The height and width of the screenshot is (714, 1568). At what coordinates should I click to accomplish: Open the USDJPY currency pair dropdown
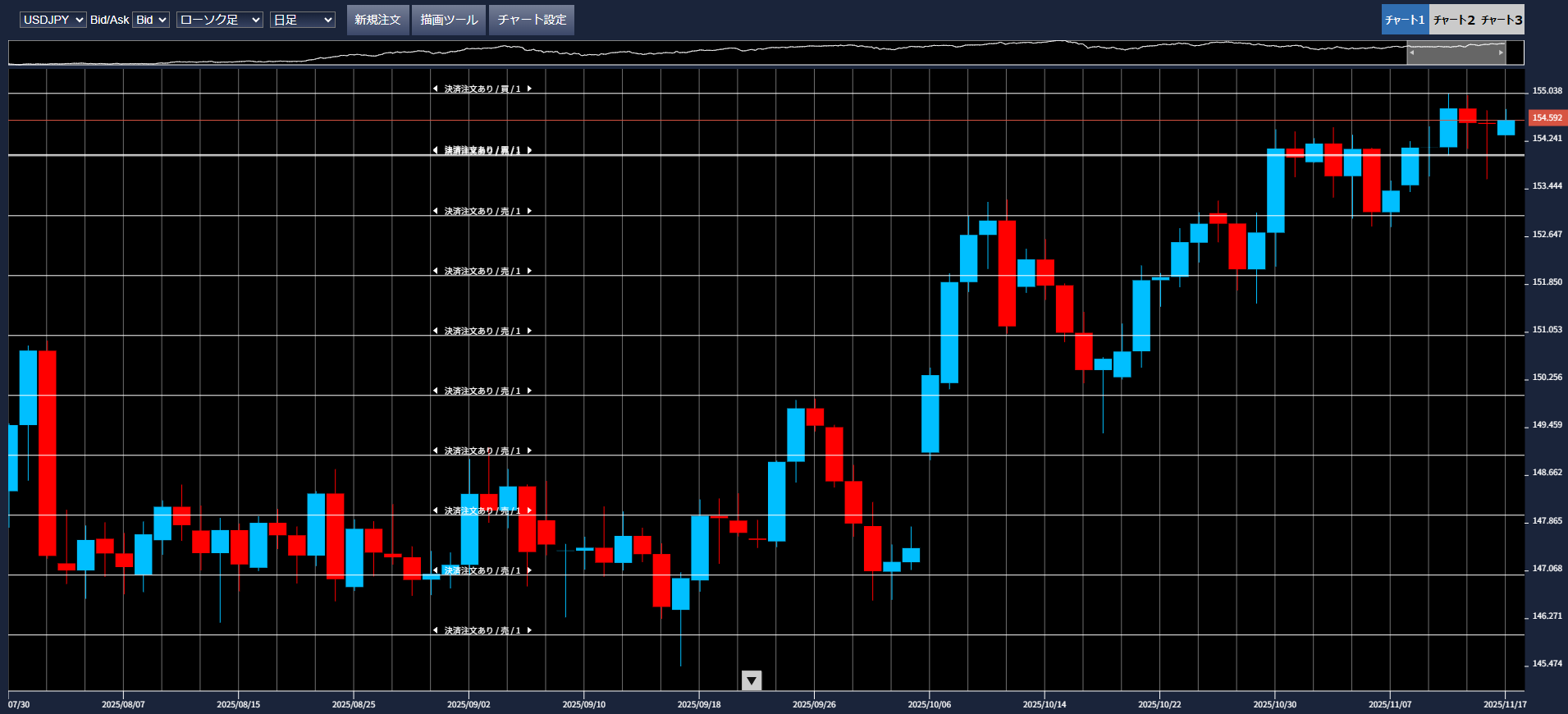point(53,20)
